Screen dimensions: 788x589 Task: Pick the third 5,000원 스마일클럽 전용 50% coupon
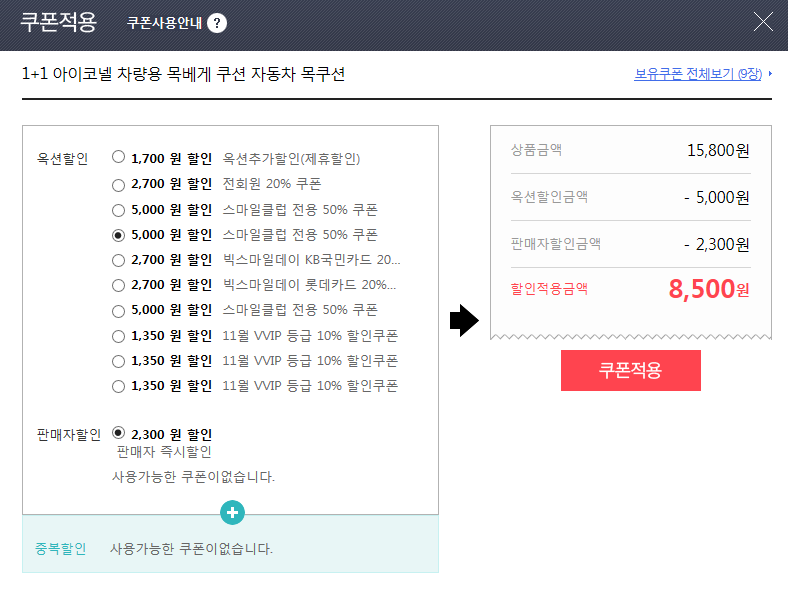coord(119,310)
